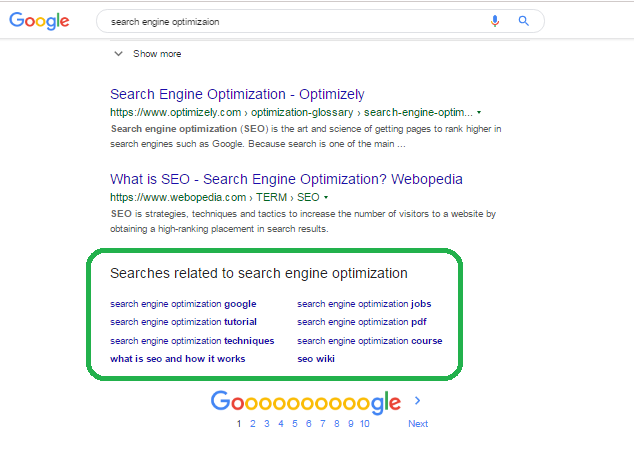Select related search optimization jobs
634x449 pixels.
pos(364,304)
